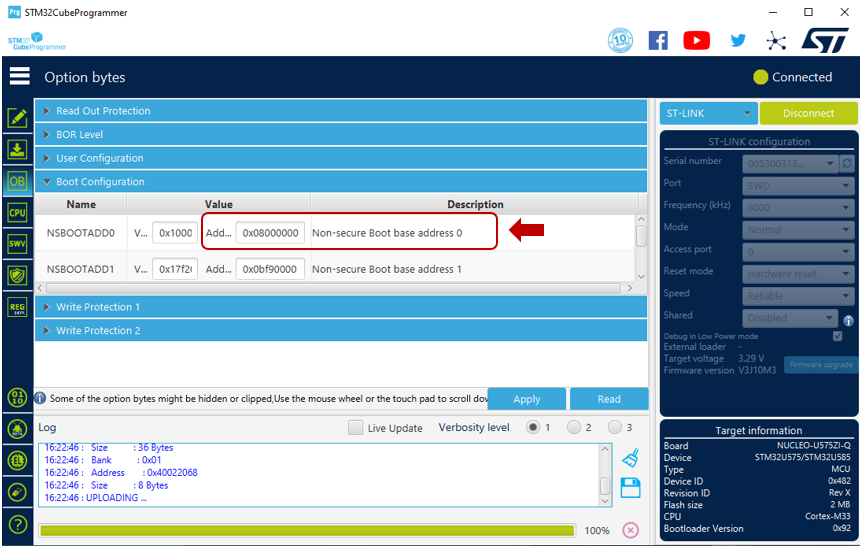This screenshot has width=860, height=547.
Task: Click the ST logo
Action: [825, 41]
